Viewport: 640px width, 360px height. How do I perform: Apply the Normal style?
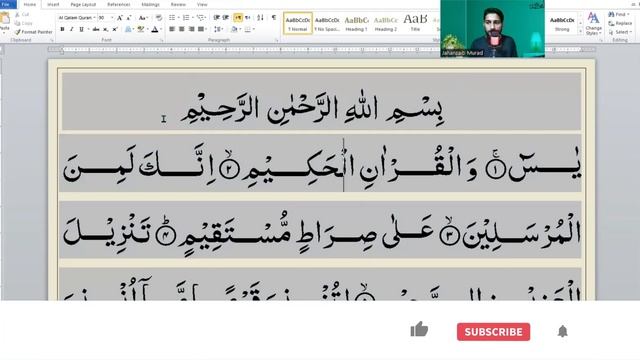tap(298, 24)
